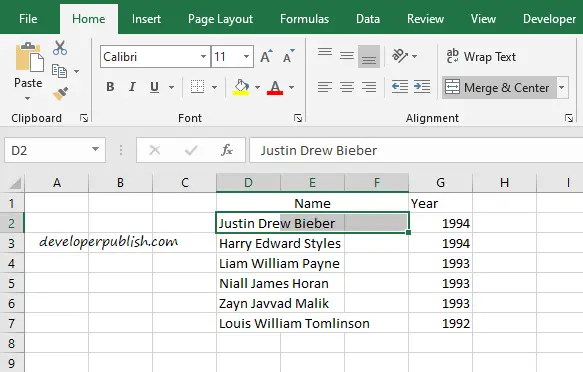Open the Name Box dropdown arrow
Screen dimensions: 583x372
(x=96, y=149)
